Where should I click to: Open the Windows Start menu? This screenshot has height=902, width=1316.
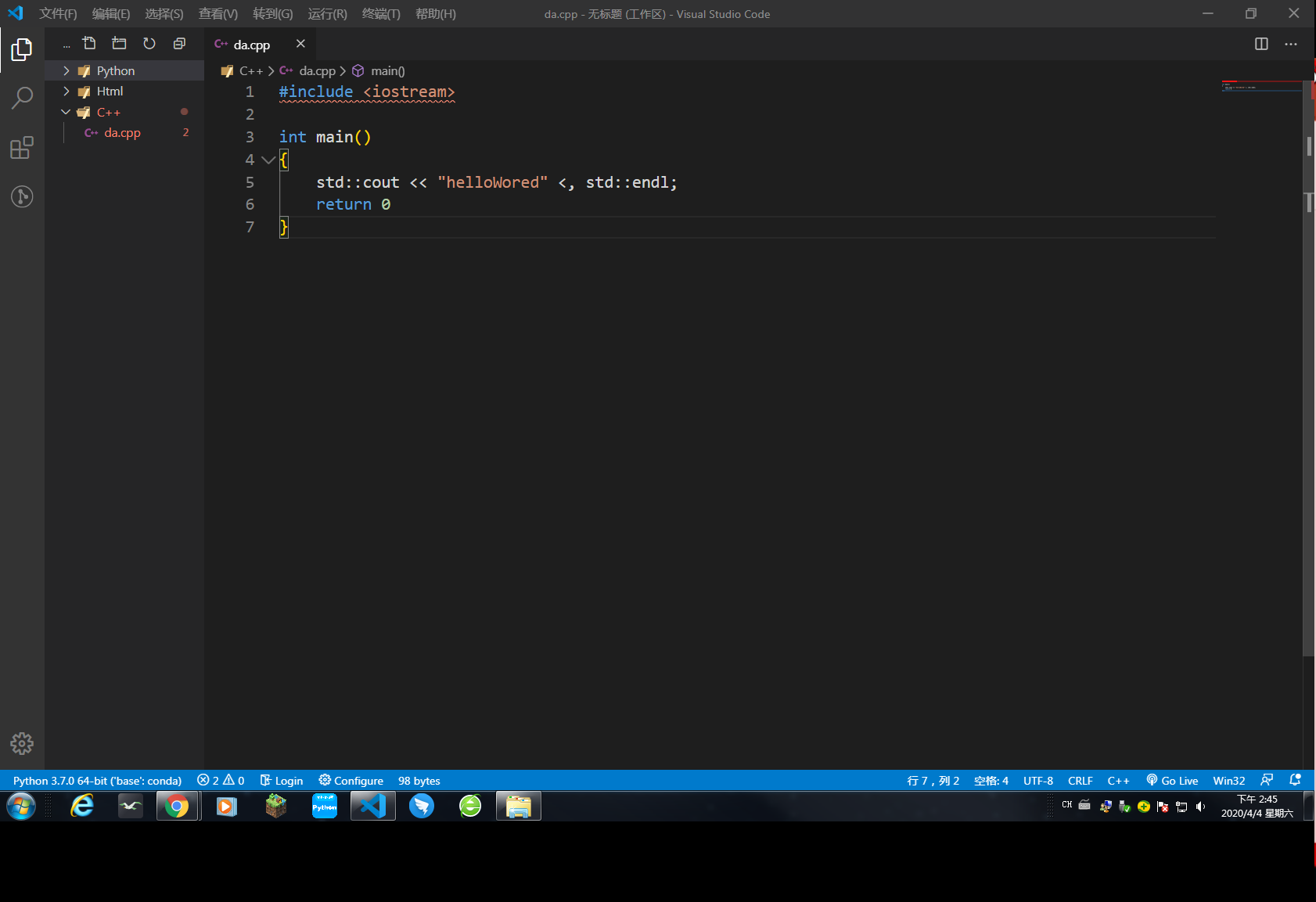(x=21, y=806)
